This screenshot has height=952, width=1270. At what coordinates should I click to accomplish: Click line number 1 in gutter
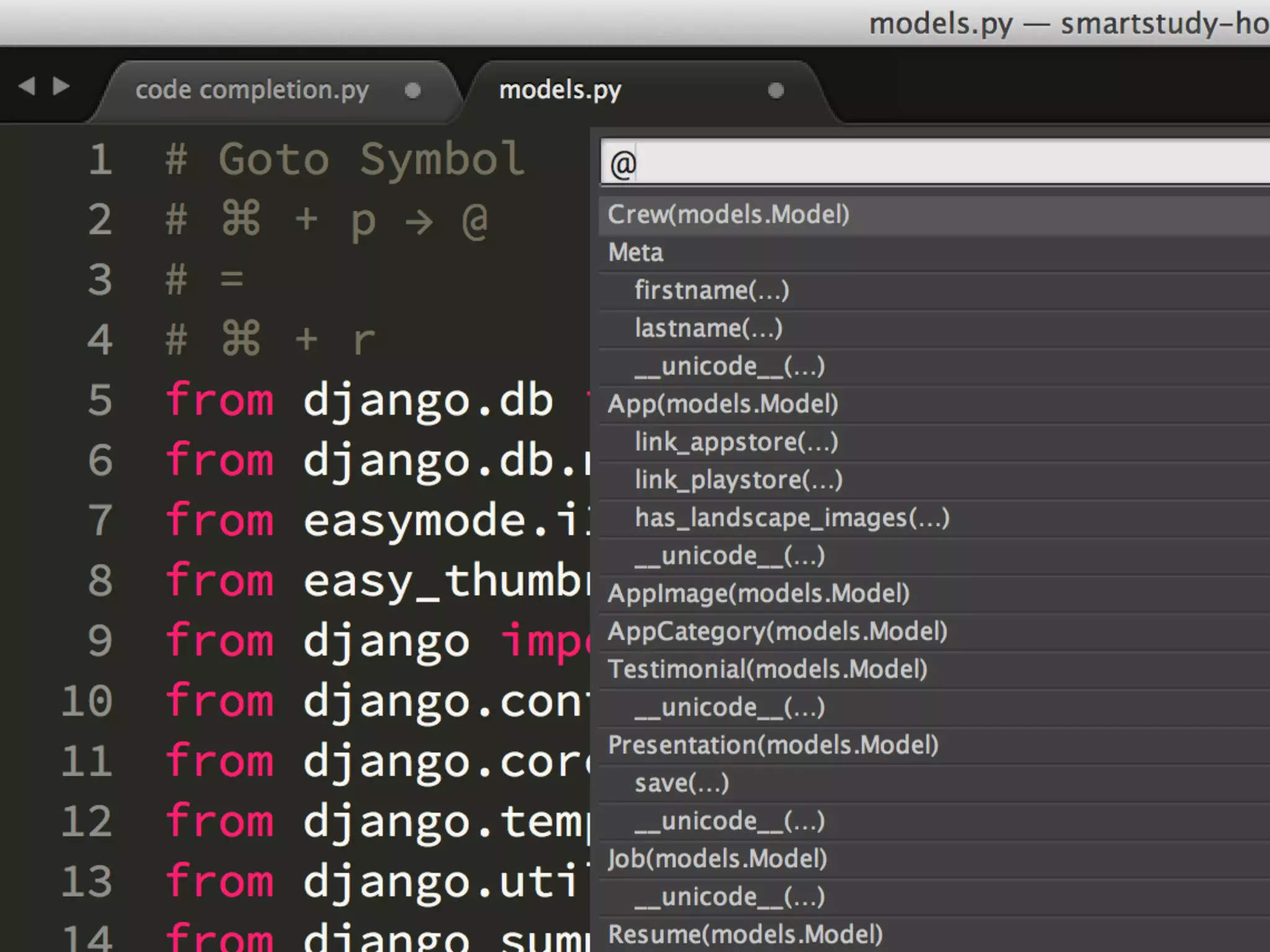coord(100,160)
